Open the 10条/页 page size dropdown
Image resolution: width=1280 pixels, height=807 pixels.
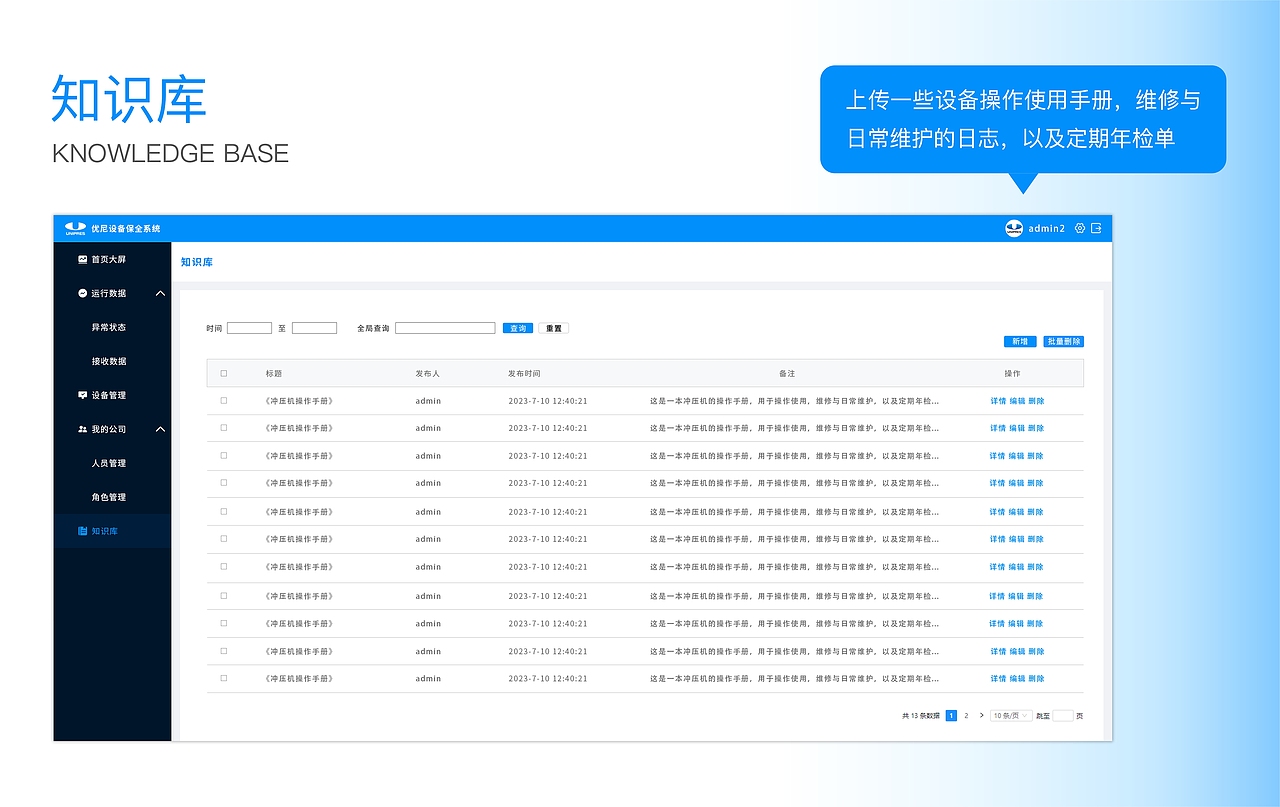coord(1010,715)
